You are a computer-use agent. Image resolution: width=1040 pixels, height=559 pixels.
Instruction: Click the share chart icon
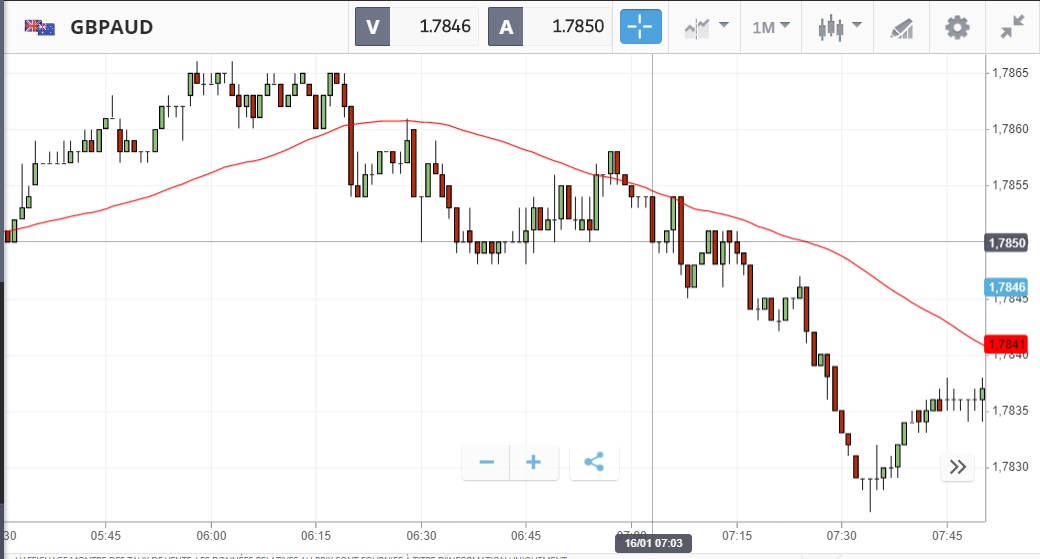point(594,462)
